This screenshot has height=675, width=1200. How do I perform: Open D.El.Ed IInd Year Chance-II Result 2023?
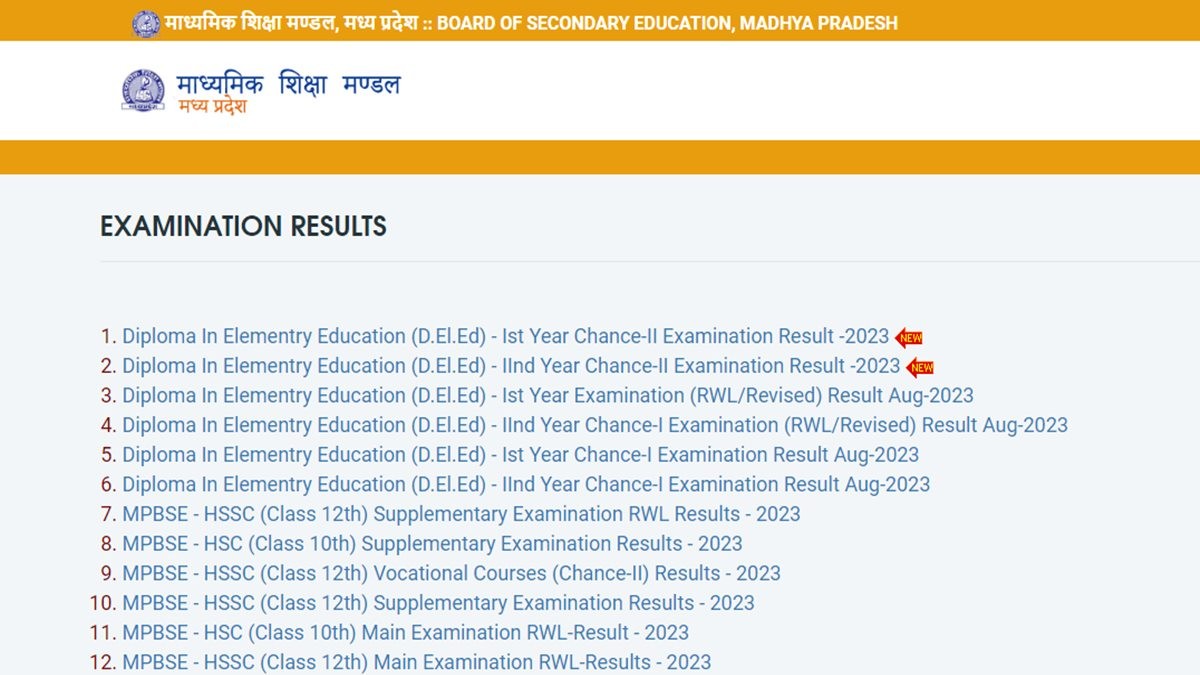click(511, 366)
